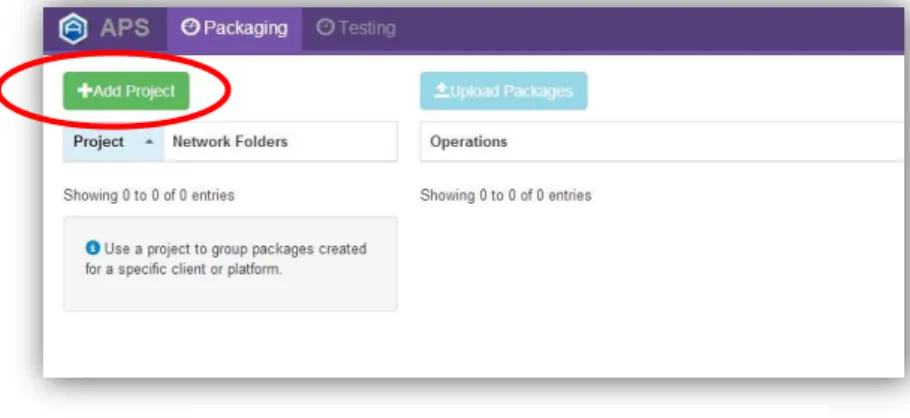Viewport: 910px width, 418px height.
Task: Sort by the Project column header
Action: pyautogui.click(x=114, y=142)
